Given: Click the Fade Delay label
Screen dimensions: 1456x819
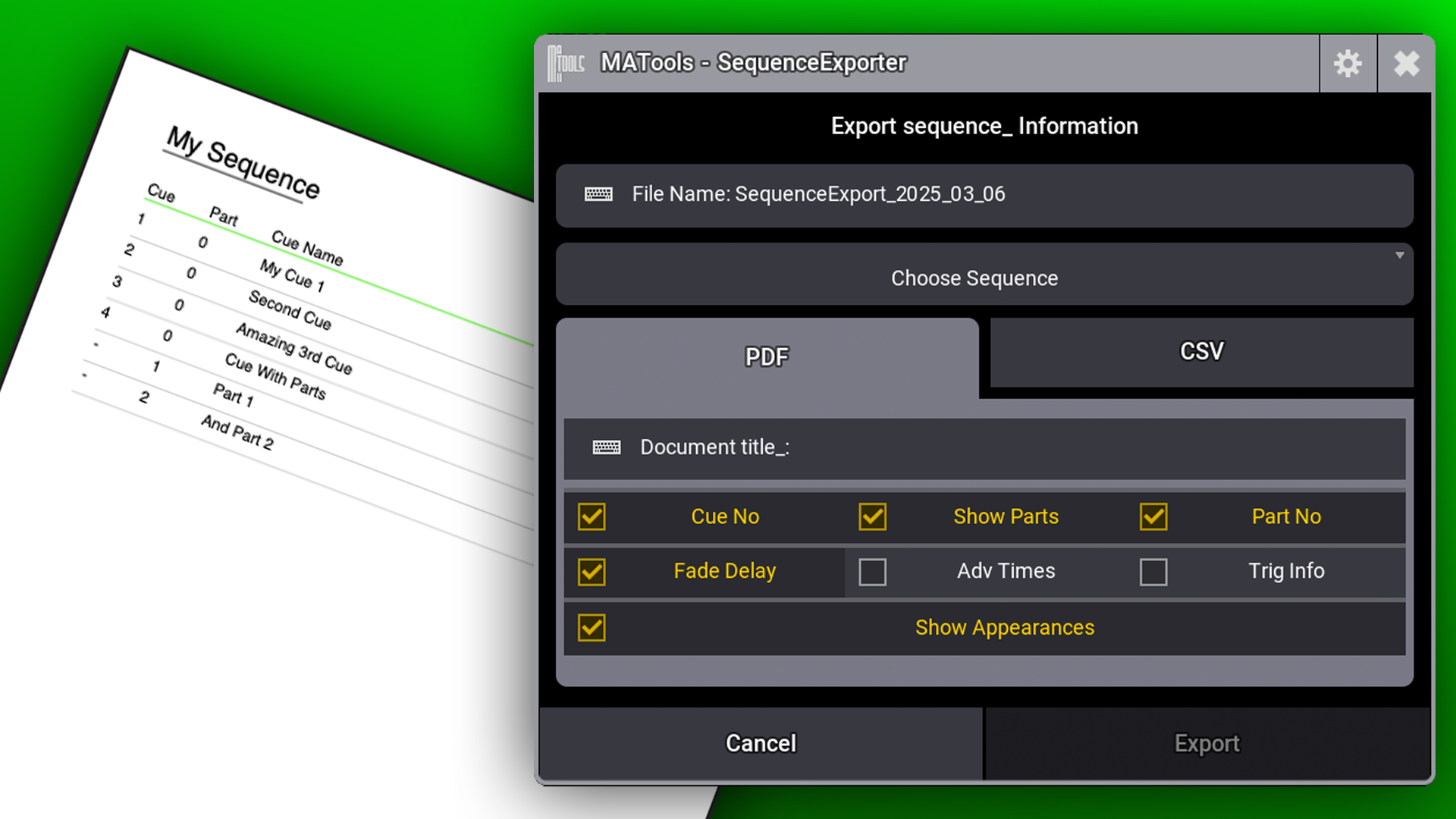Looking at the screenshot, I should point(725,571).
